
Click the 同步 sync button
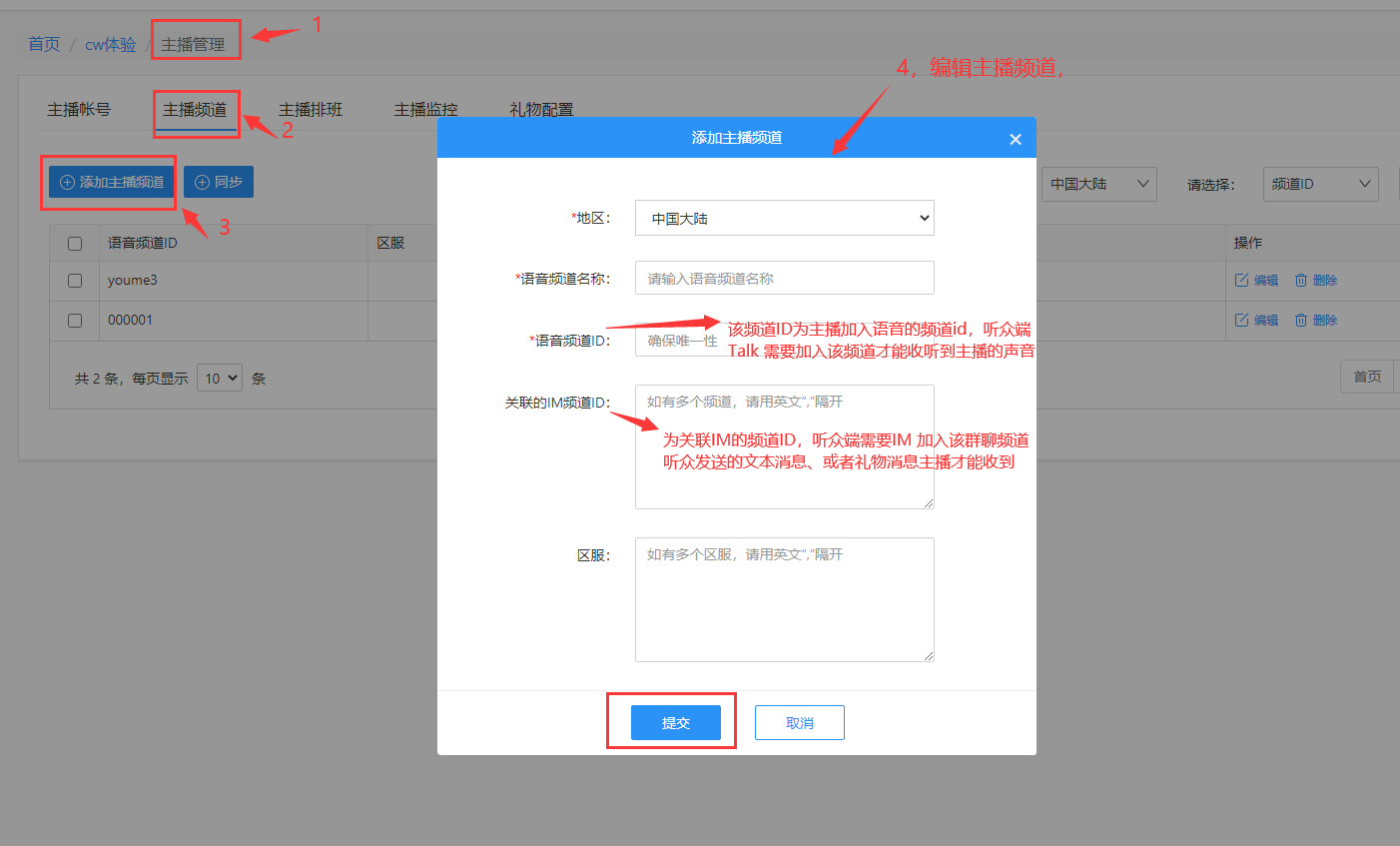click(x=219, y=182)
